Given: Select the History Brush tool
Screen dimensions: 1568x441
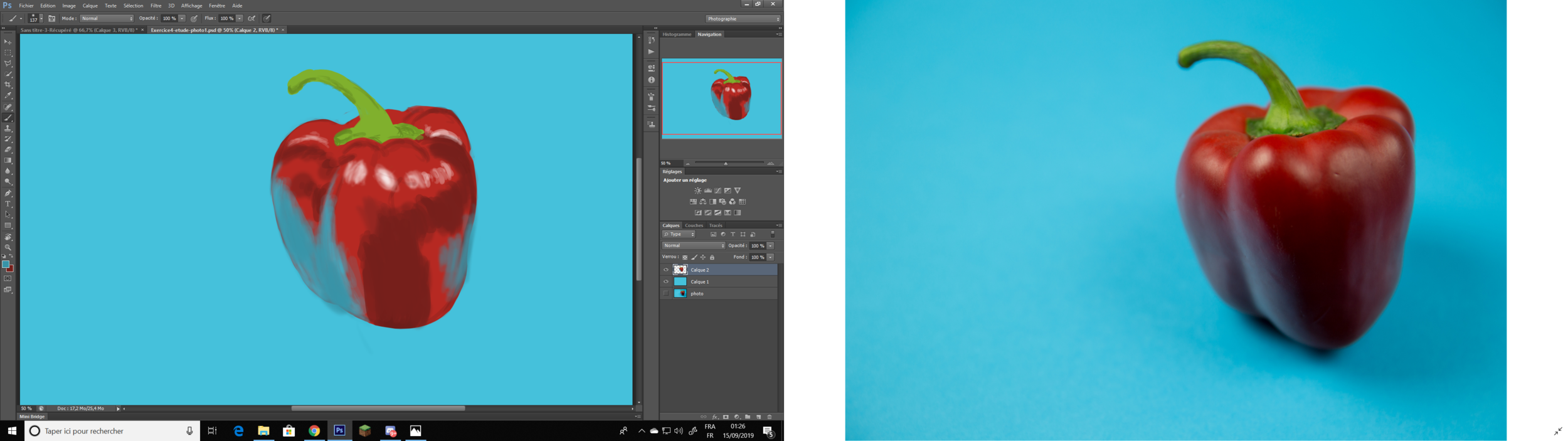Looking at the screenshot, I should [8, 139].
